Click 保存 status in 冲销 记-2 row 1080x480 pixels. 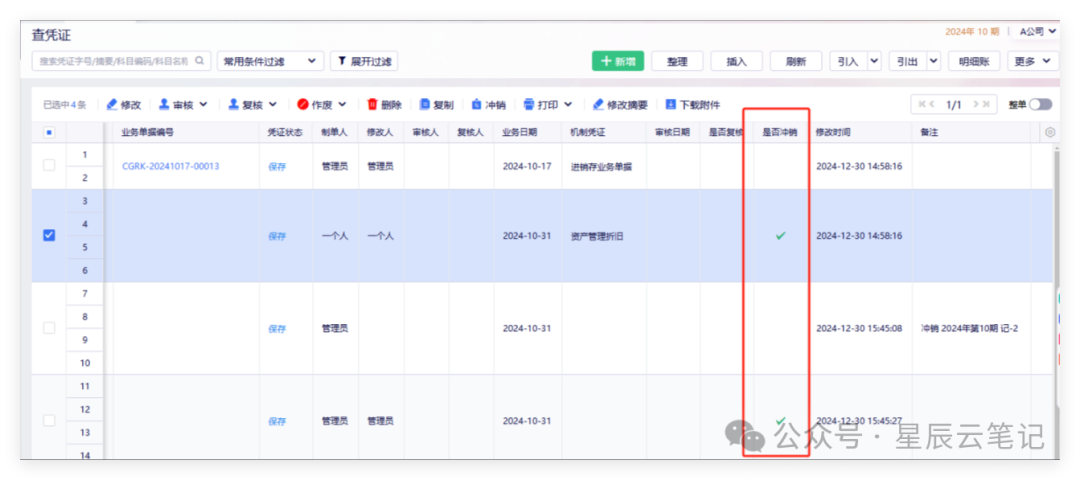(x=277, y=328)
